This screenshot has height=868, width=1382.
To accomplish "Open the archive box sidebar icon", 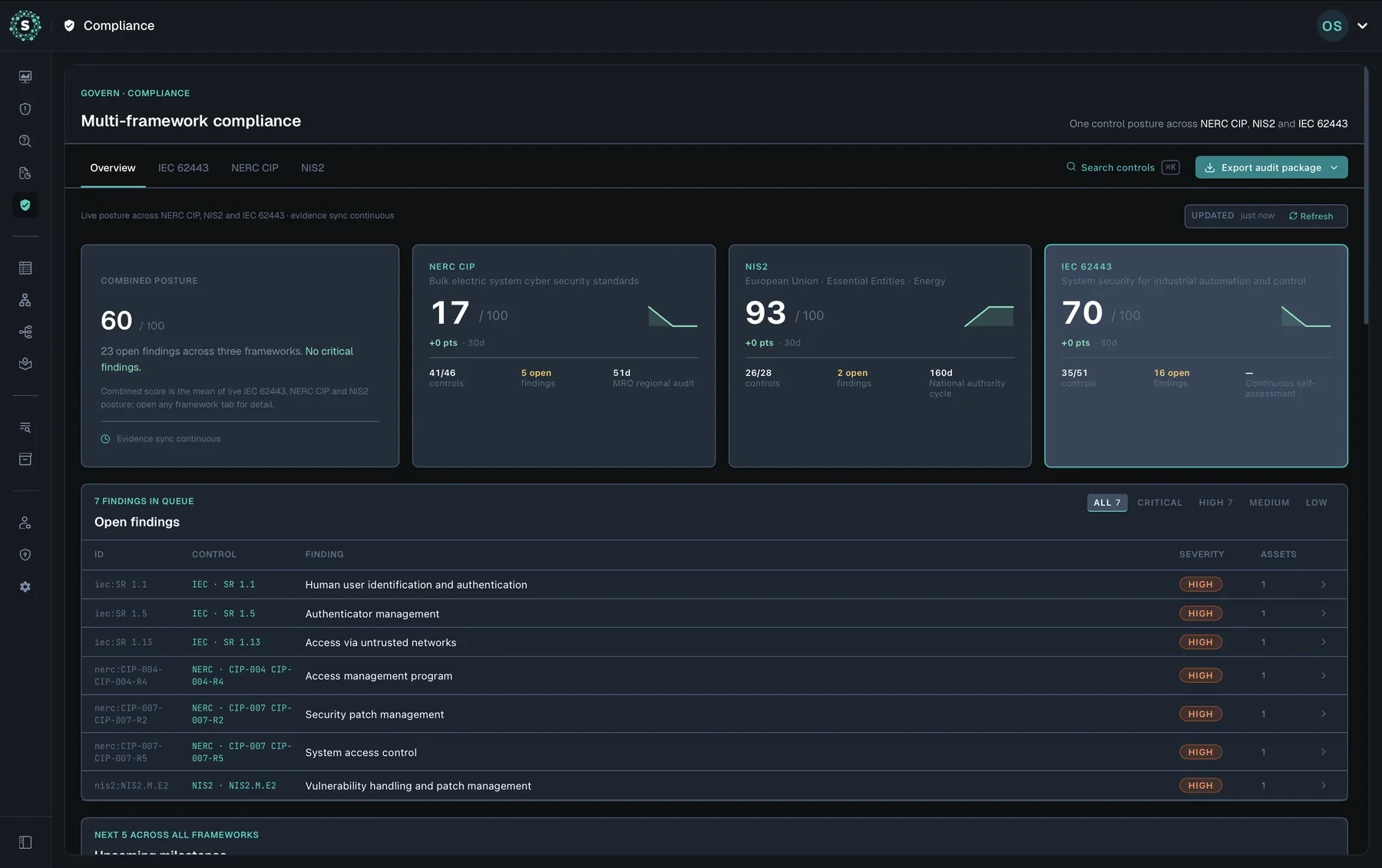I will click(25, 459).
